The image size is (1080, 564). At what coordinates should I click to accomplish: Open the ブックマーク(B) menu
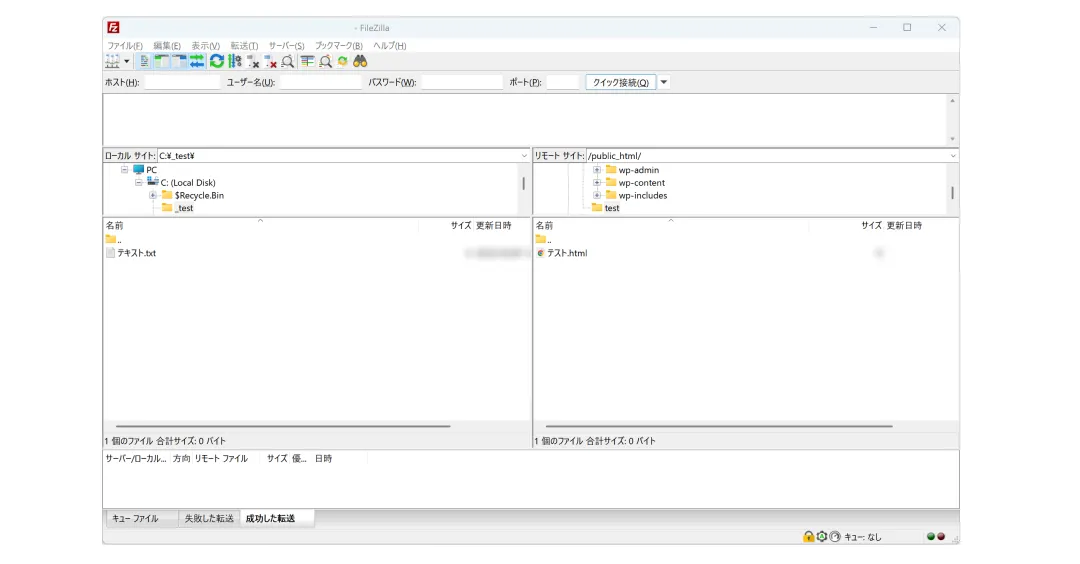pos(339,45)
